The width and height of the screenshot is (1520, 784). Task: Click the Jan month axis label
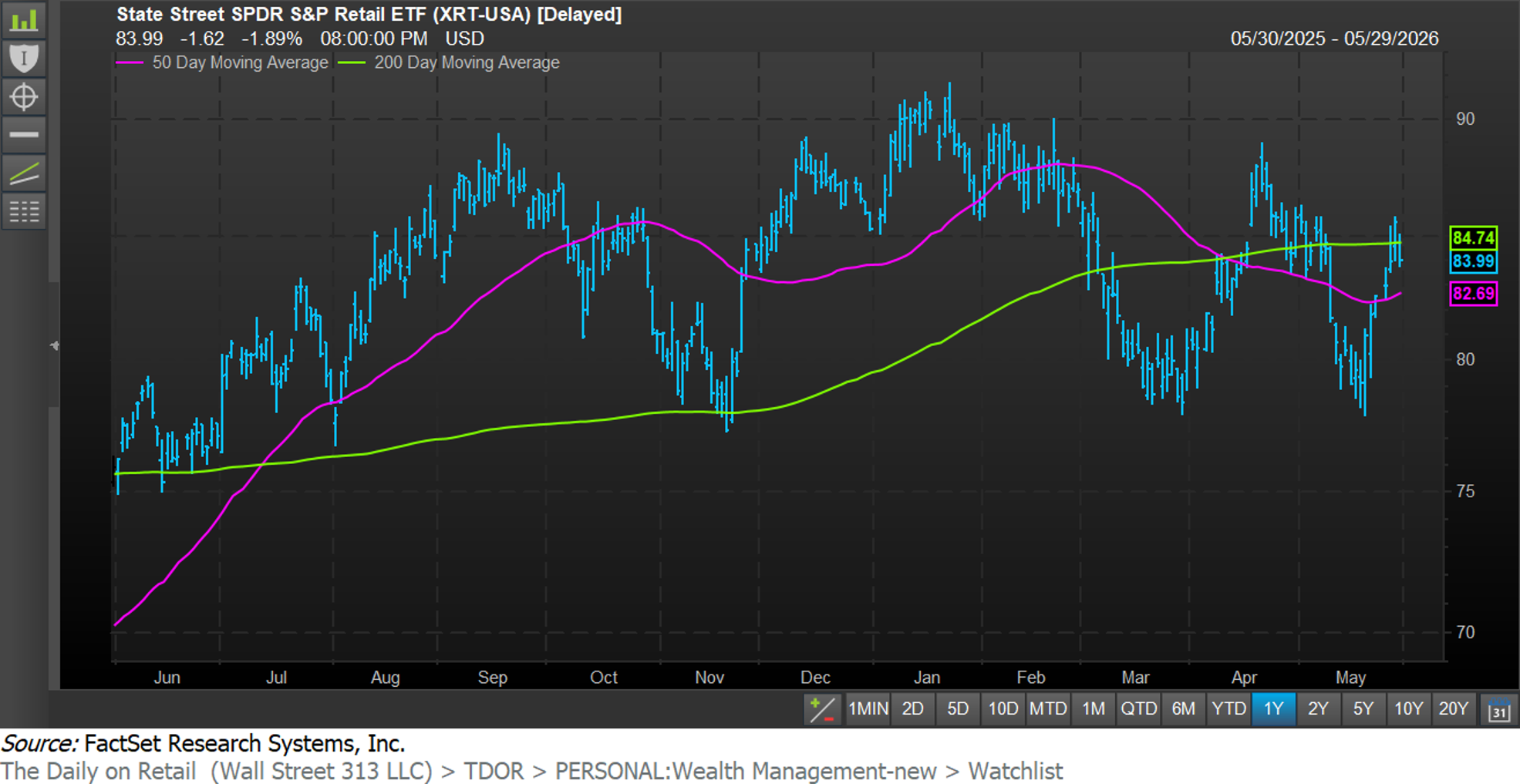coord(926,678)
